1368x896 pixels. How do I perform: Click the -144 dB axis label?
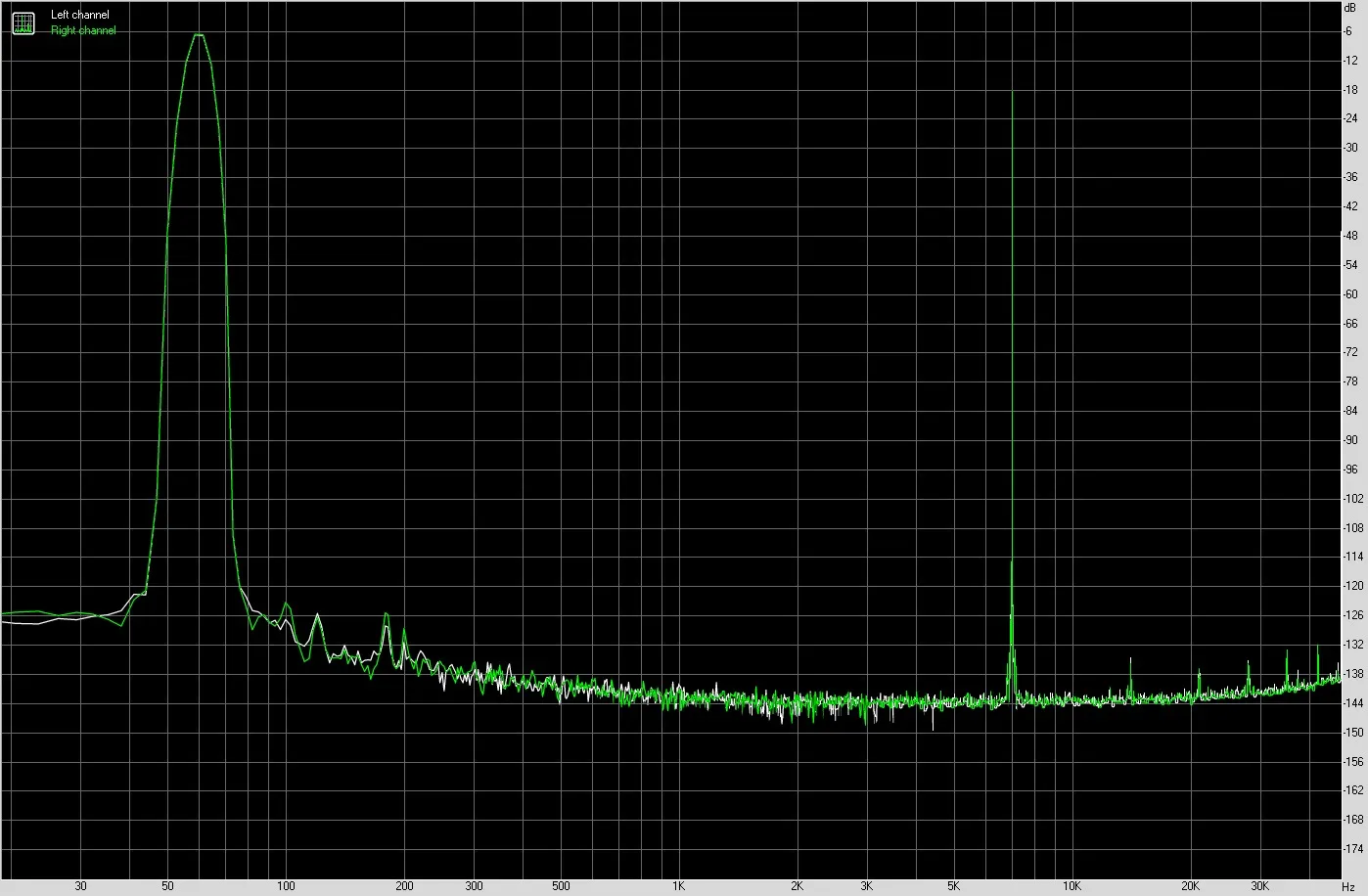[x=1352, y=703]
